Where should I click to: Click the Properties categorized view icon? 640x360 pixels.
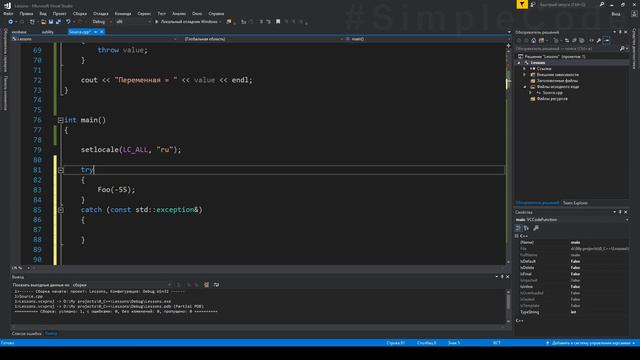coord(518,228)
